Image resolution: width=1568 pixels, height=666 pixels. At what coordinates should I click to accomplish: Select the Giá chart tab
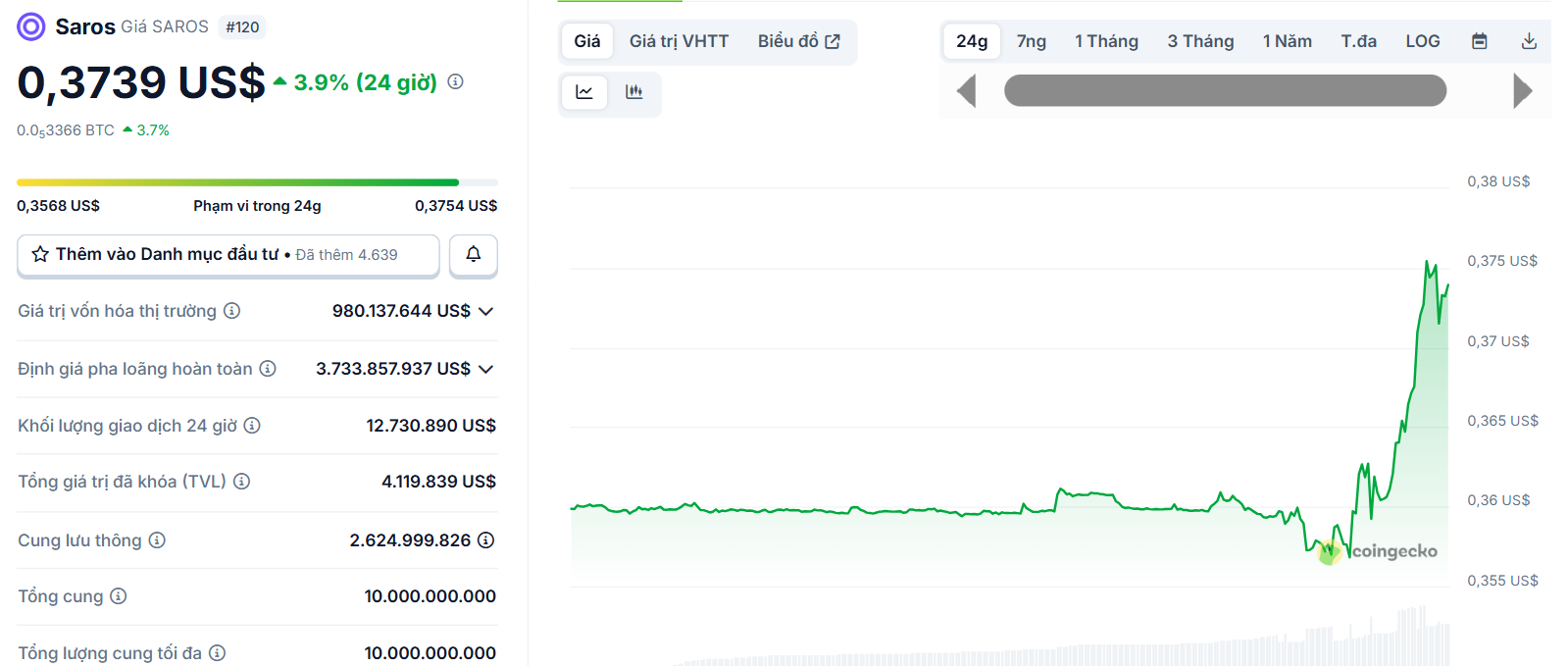[587, 41]
